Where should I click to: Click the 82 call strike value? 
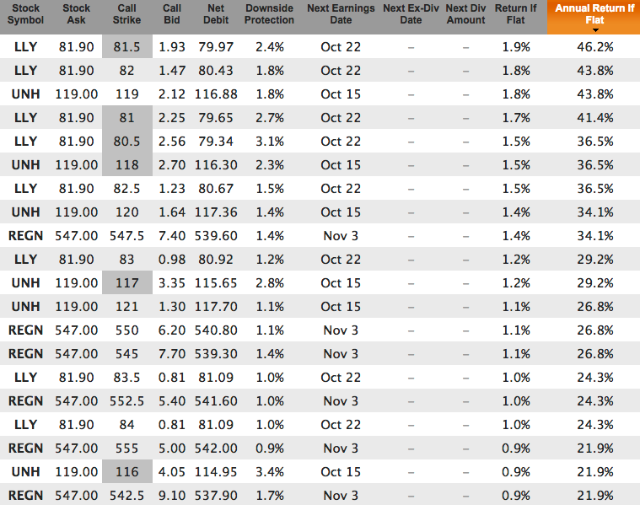(x=127, y=70)
